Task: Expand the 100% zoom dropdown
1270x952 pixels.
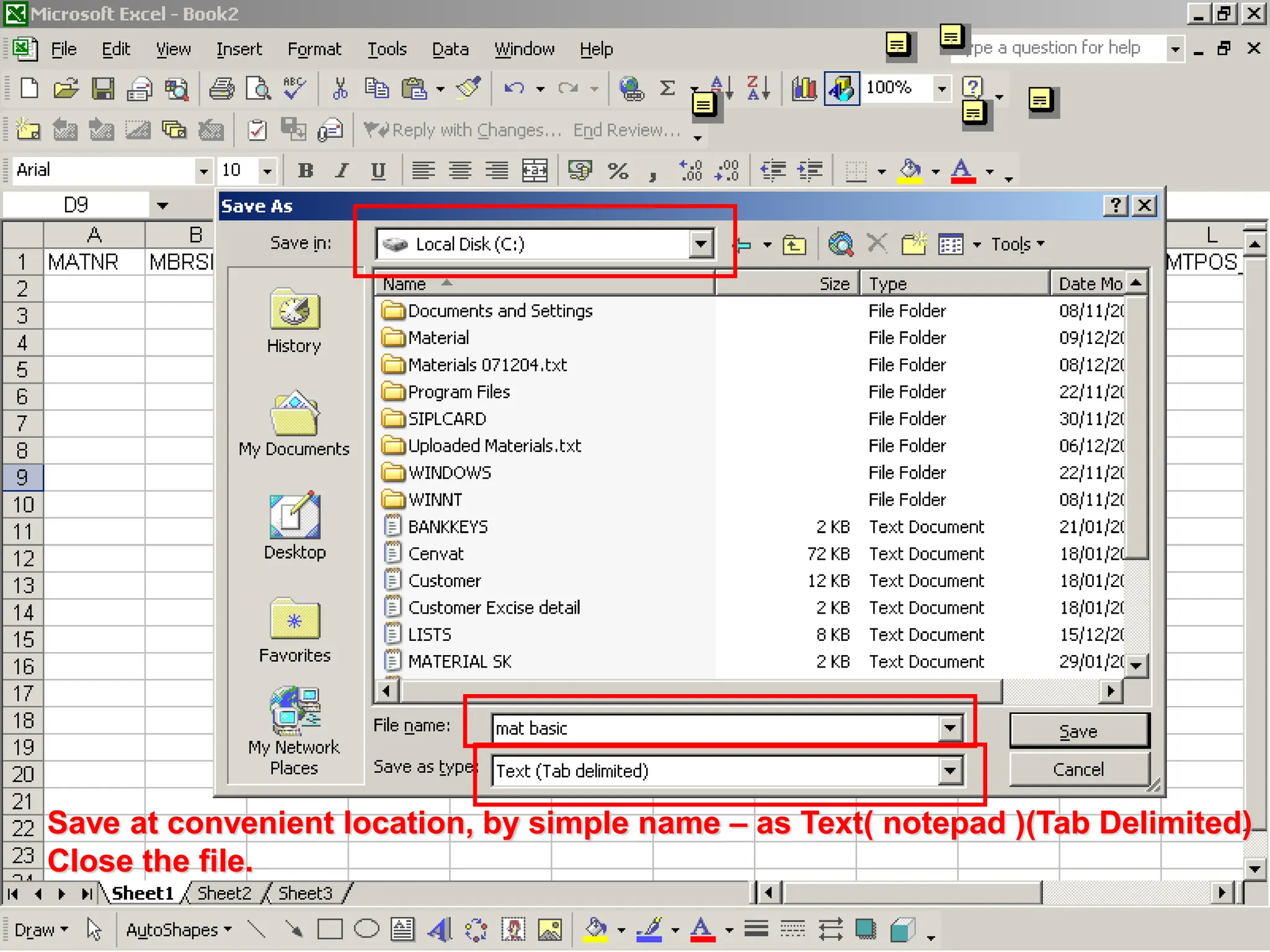Action: [942, 89]
